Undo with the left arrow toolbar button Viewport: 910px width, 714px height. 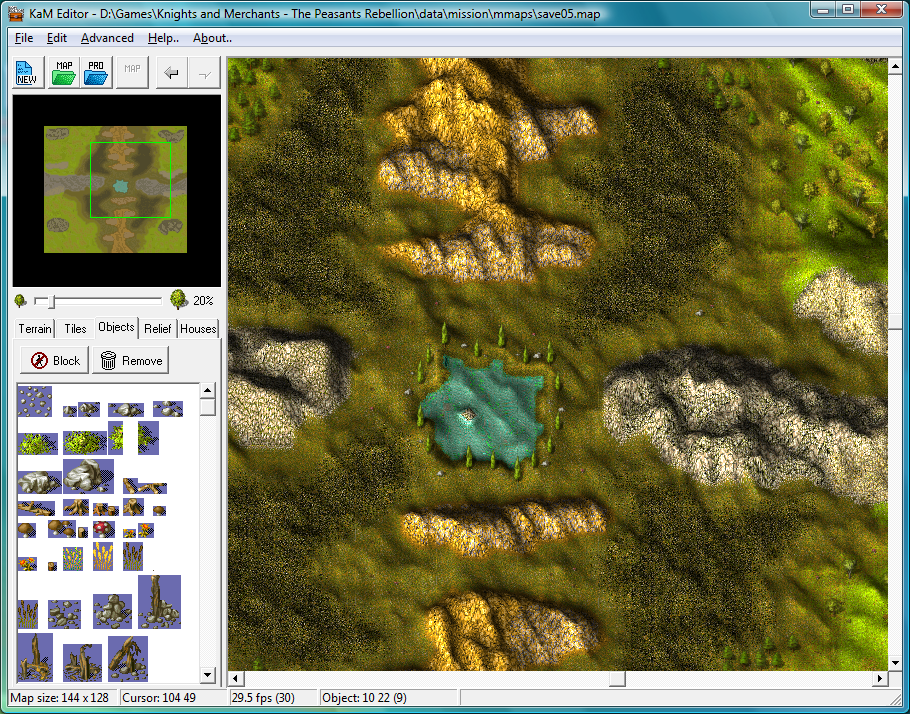coord(172,73)
